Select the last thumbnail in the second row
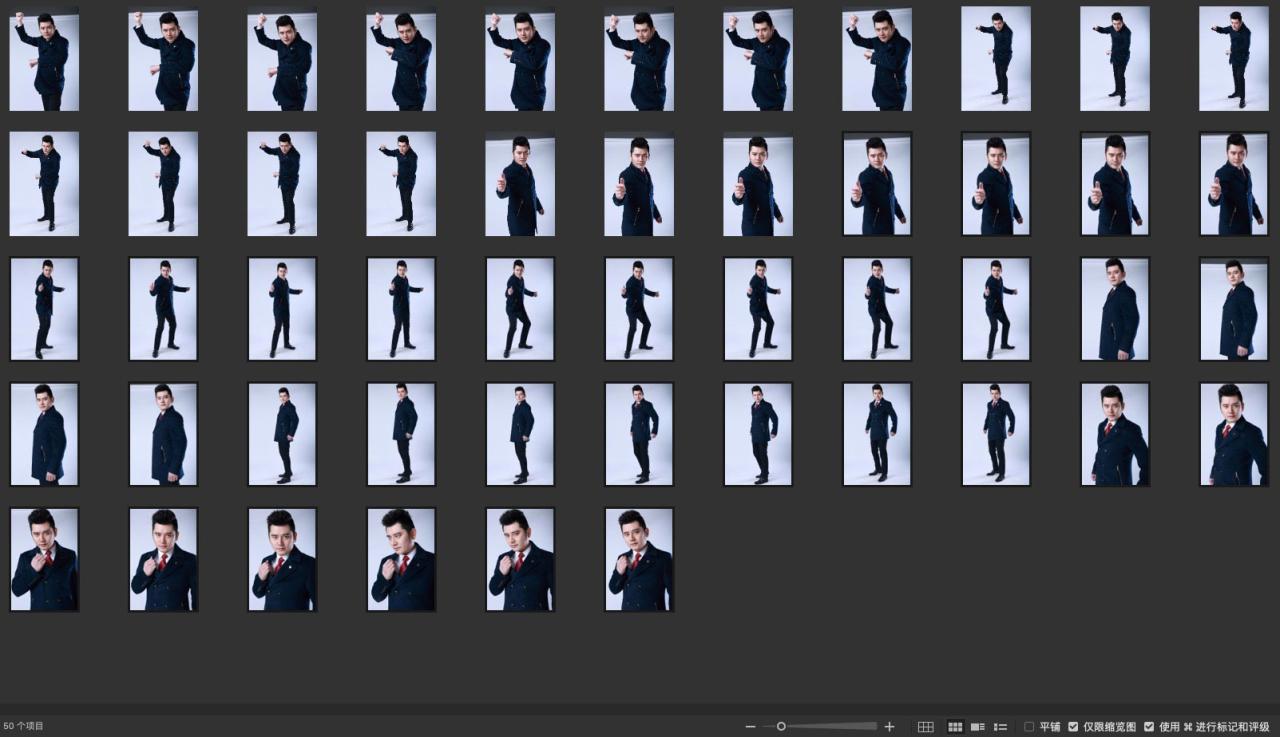 click(x=1233, y=184)
